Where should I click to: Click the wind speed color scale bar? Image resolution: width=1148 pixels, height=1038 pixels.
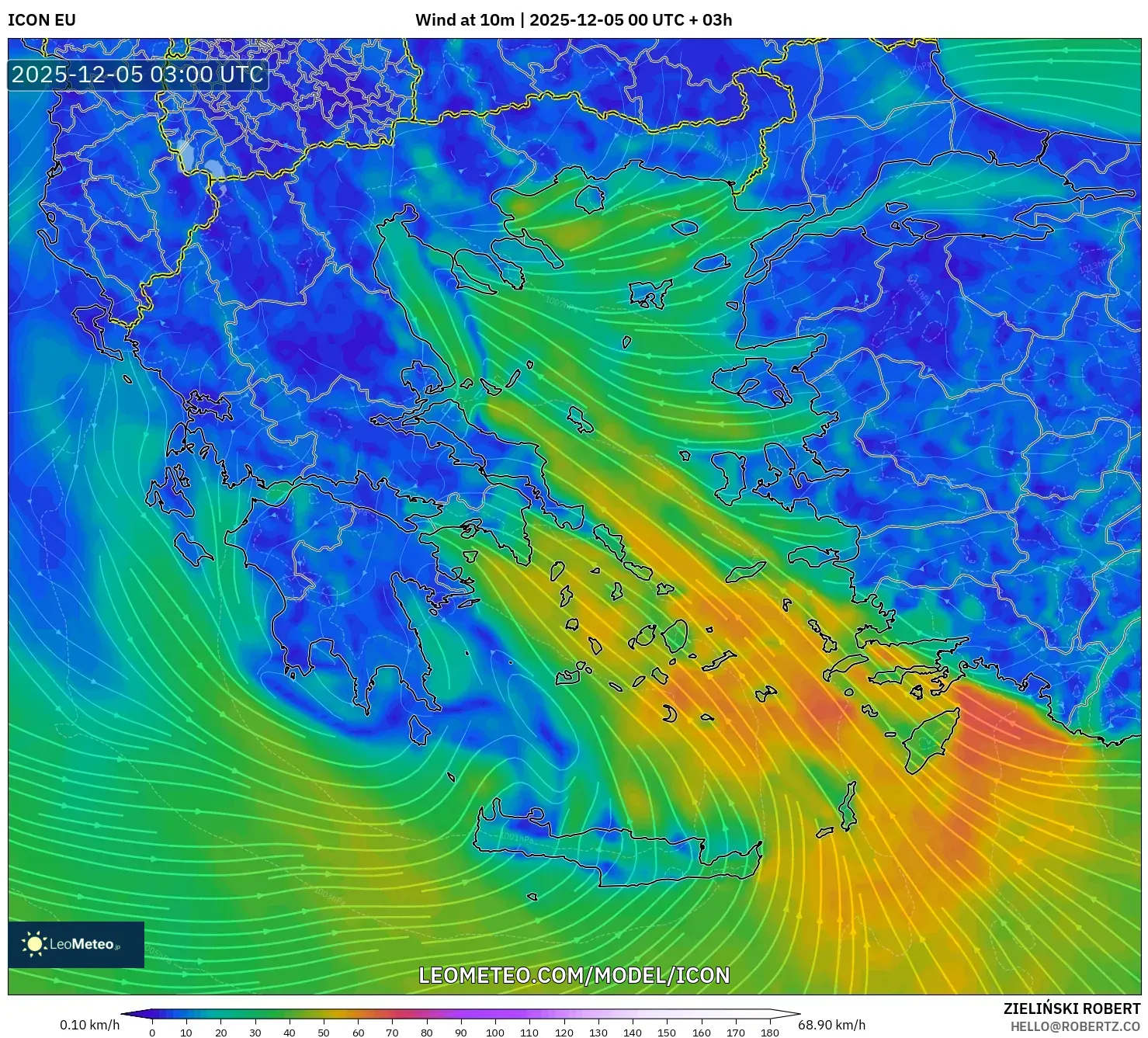458,1015
